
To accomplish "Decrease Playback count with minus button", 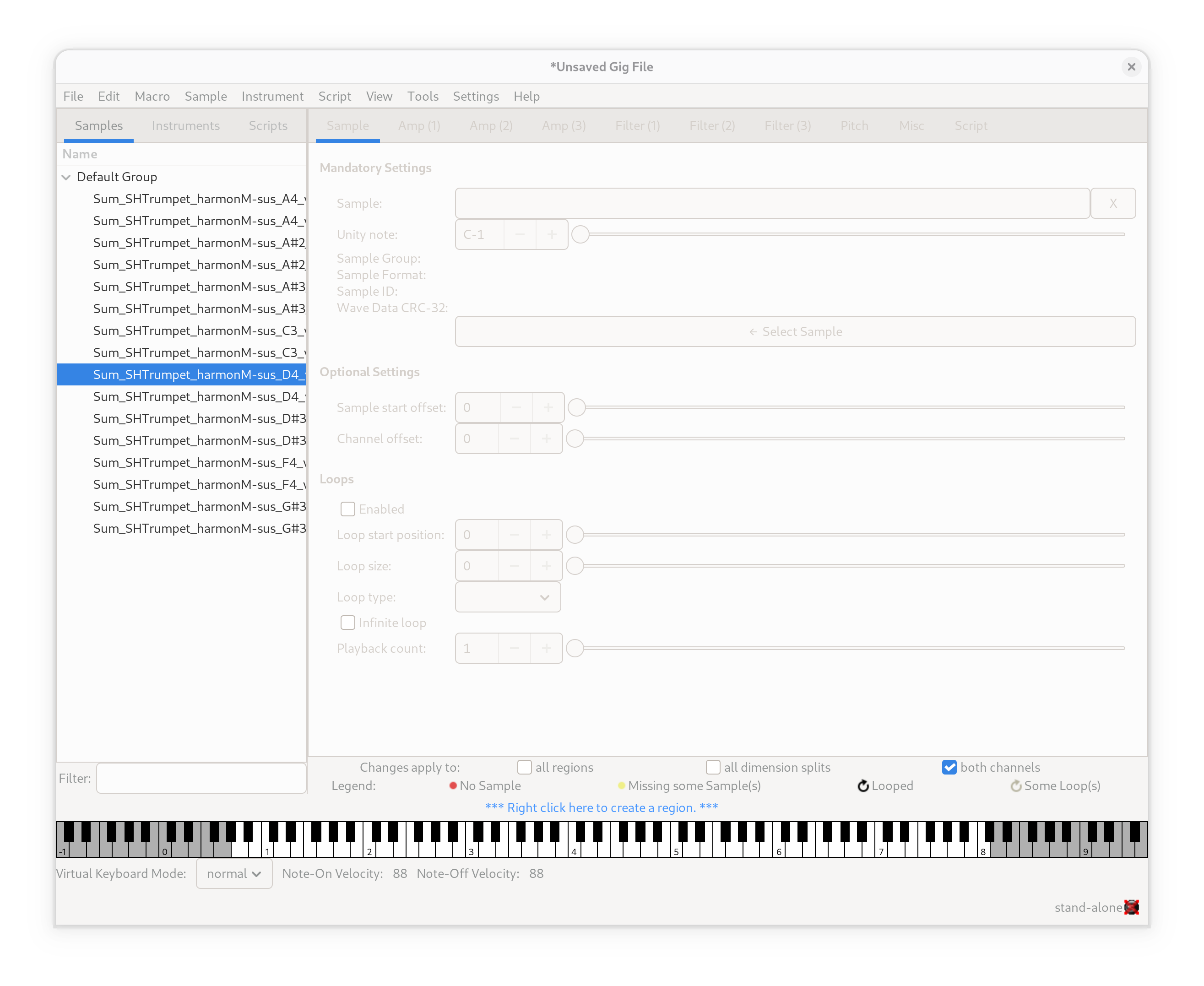I will click(x=515, y=648).
